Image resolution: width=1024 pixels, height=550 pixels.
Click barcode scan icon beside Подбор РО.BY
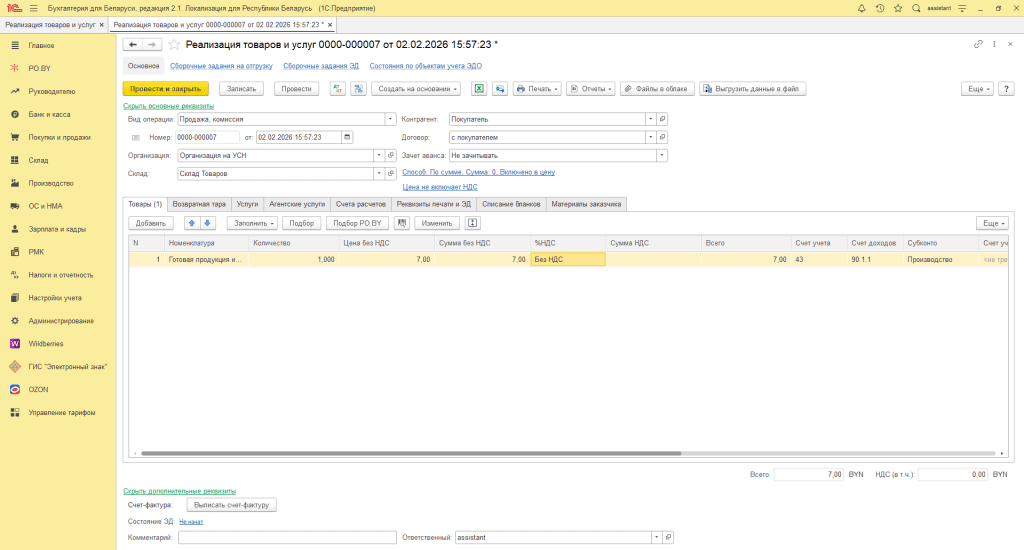click(402, 223)
